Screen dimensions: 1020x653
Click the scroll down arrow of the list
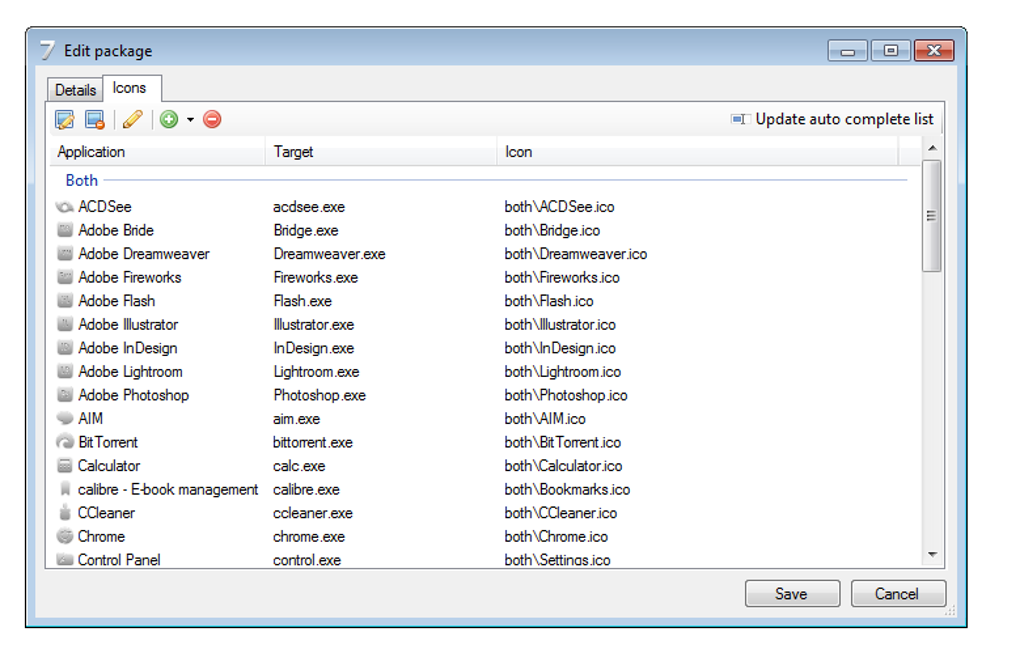coord(932,554)
